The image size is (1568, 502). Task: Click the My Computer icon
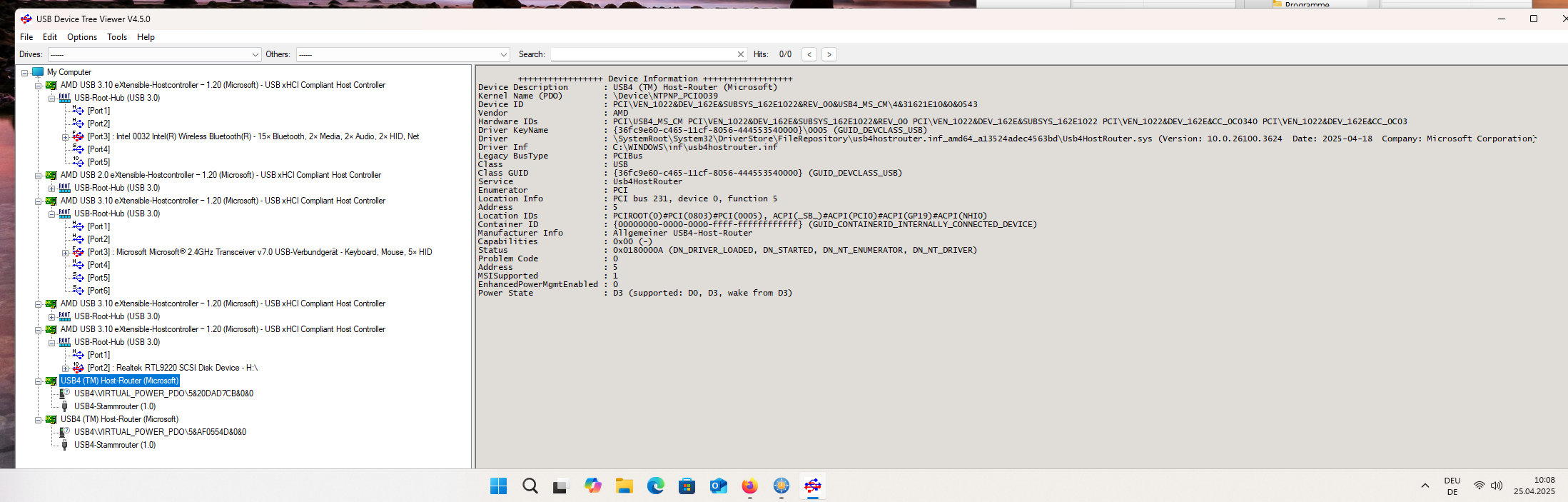pos(38,72)
